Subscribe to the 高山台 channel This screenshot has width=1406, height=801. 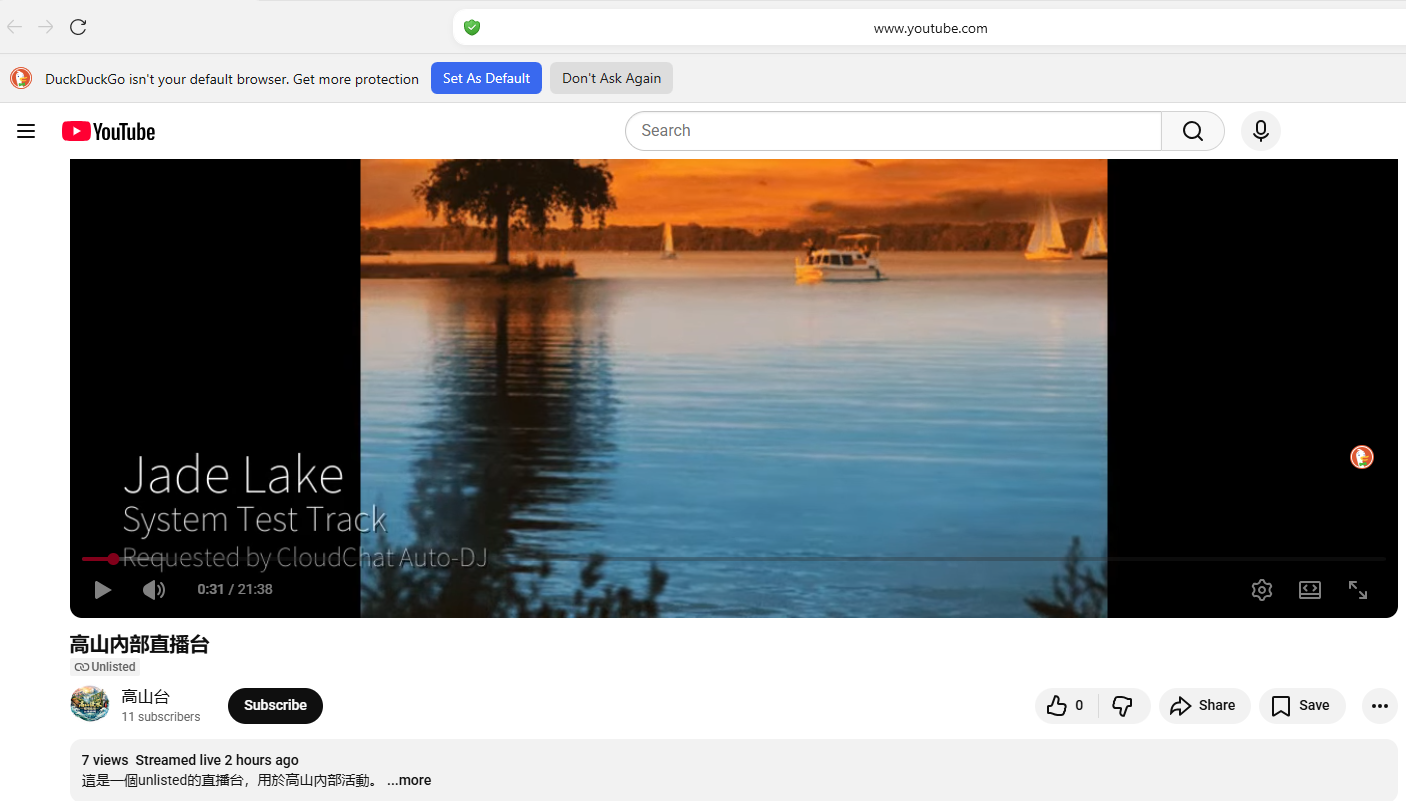(x=275, y=706)
